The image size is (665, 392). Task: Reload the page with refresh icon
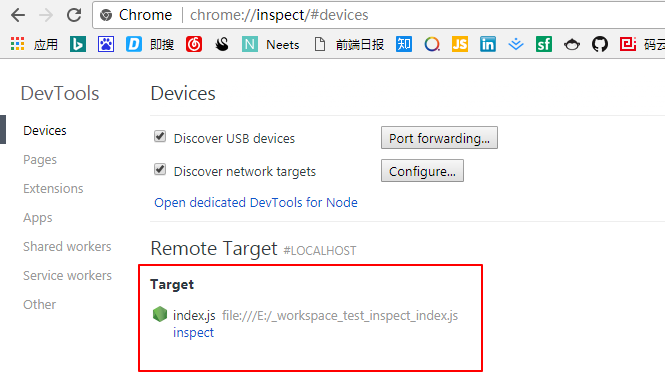click(74, 15)
